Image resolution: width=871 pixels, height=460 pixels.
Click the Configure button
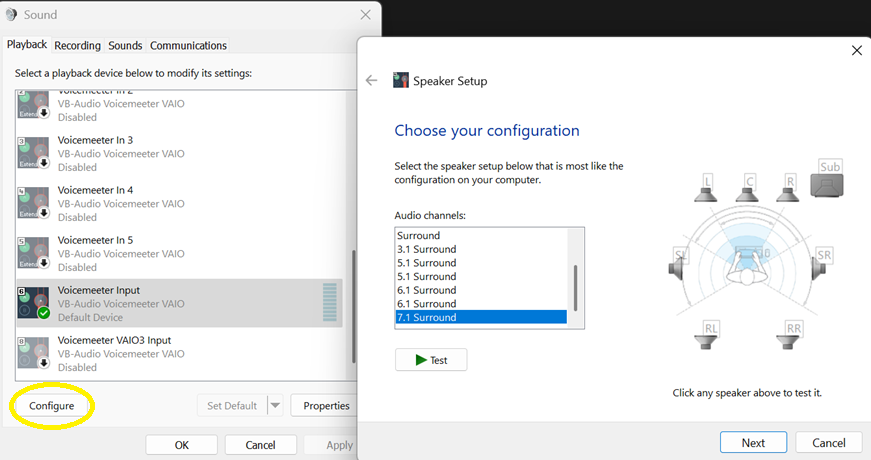click(52, 406)
